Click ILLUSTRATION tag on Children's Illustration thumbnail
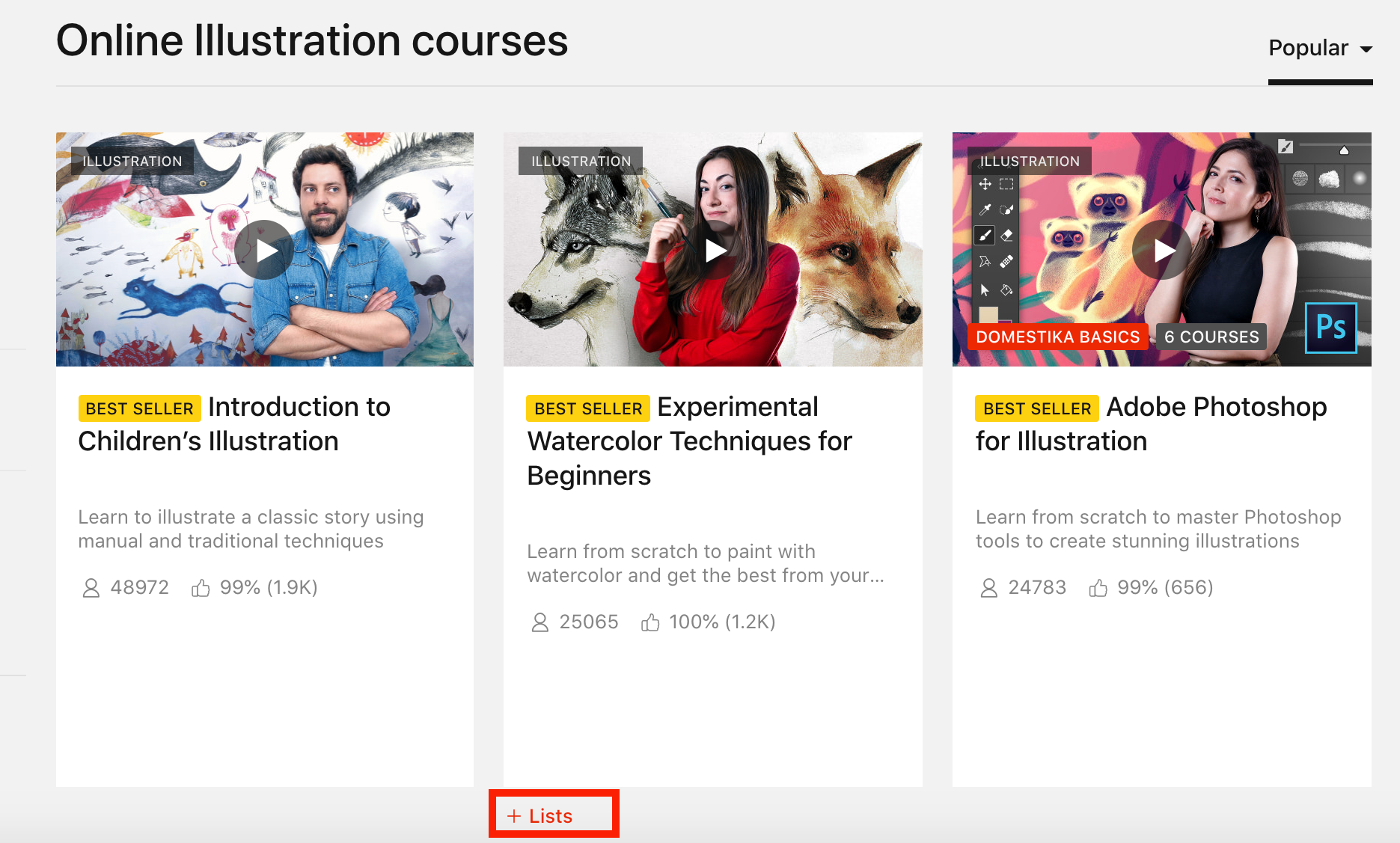 point(132,161)
